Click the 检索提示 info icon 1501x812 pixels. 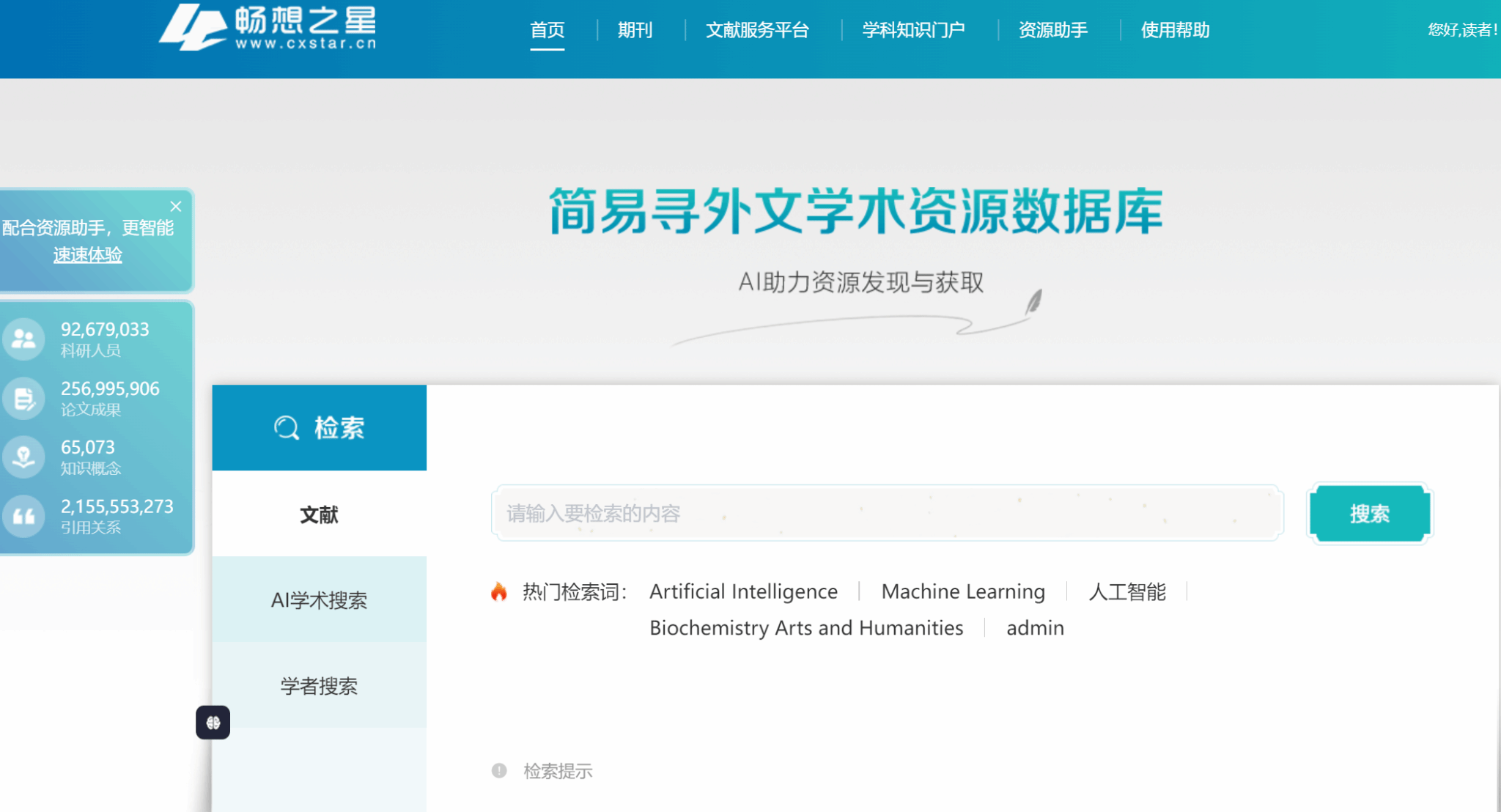click(x=499, y=771)
